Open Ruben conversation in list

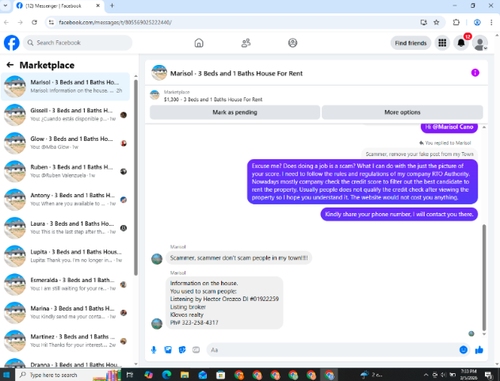[65, 171]
